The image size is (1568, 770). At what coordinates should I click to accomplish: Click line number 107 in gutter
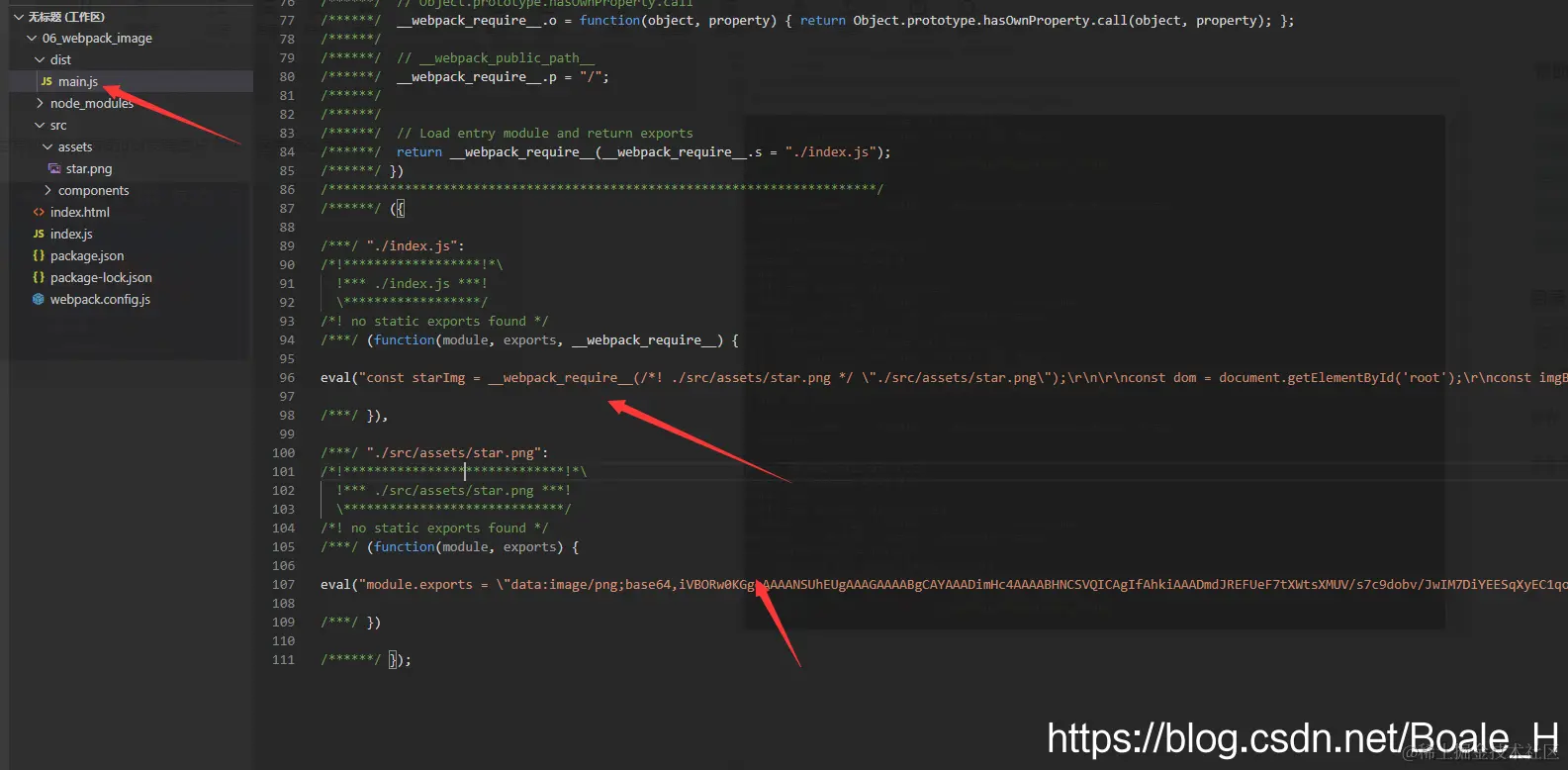(x=284, y=585)
